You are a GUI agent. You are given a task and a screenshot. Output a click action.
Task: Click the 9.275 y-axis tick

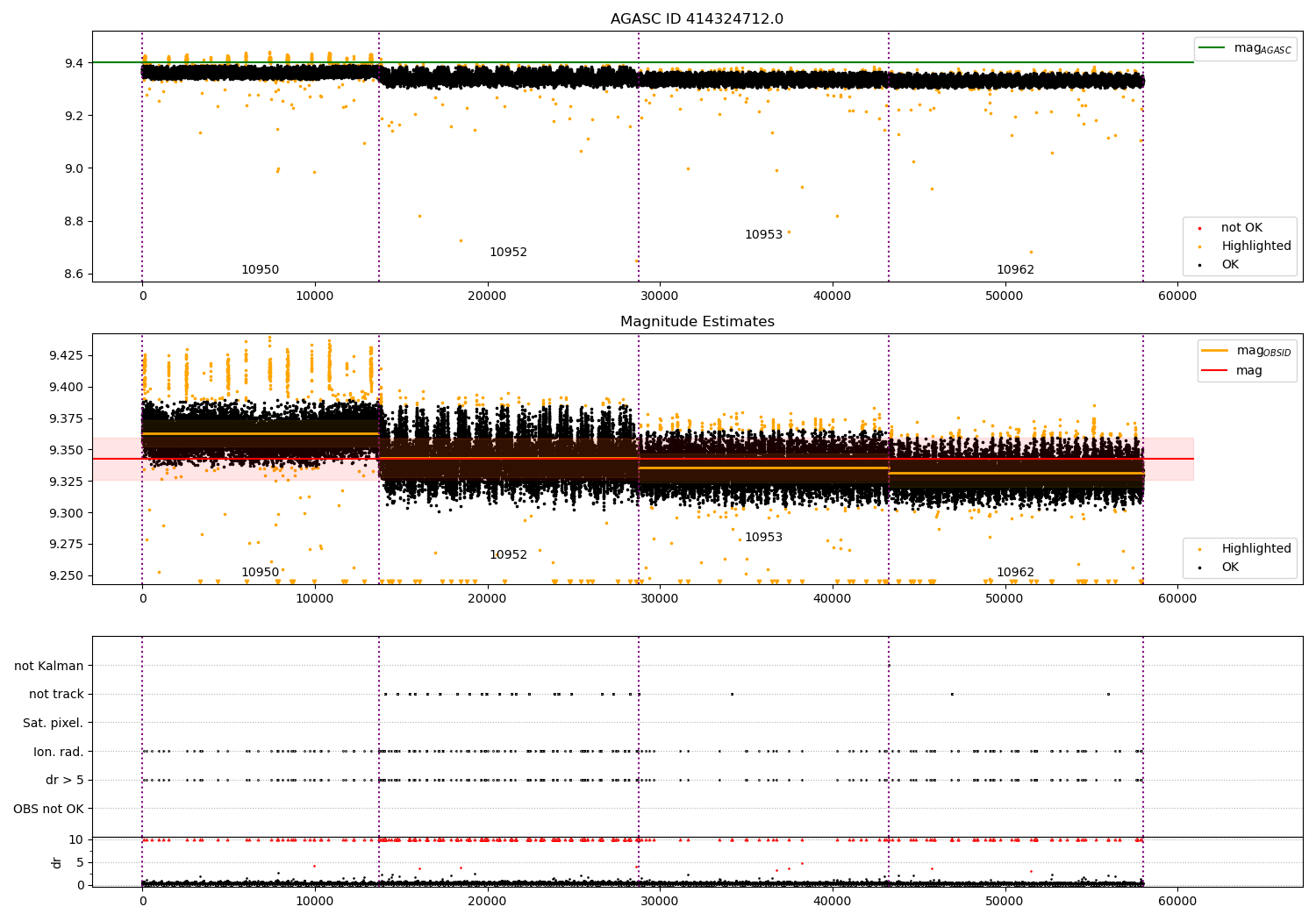[66, 545]
